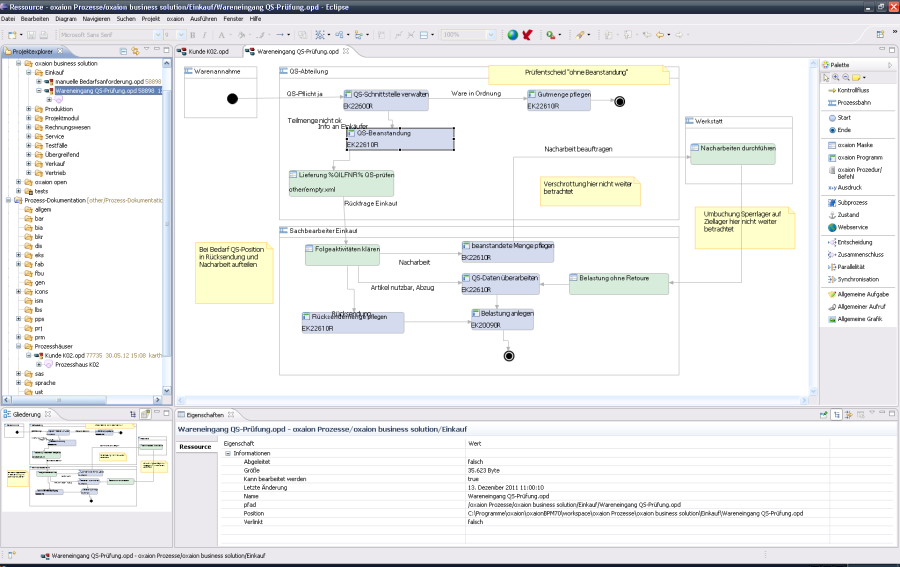Viewport: 900px width, 567px height.
Task: Choose the Subprozess palette tool
Action: coord(848,203)
